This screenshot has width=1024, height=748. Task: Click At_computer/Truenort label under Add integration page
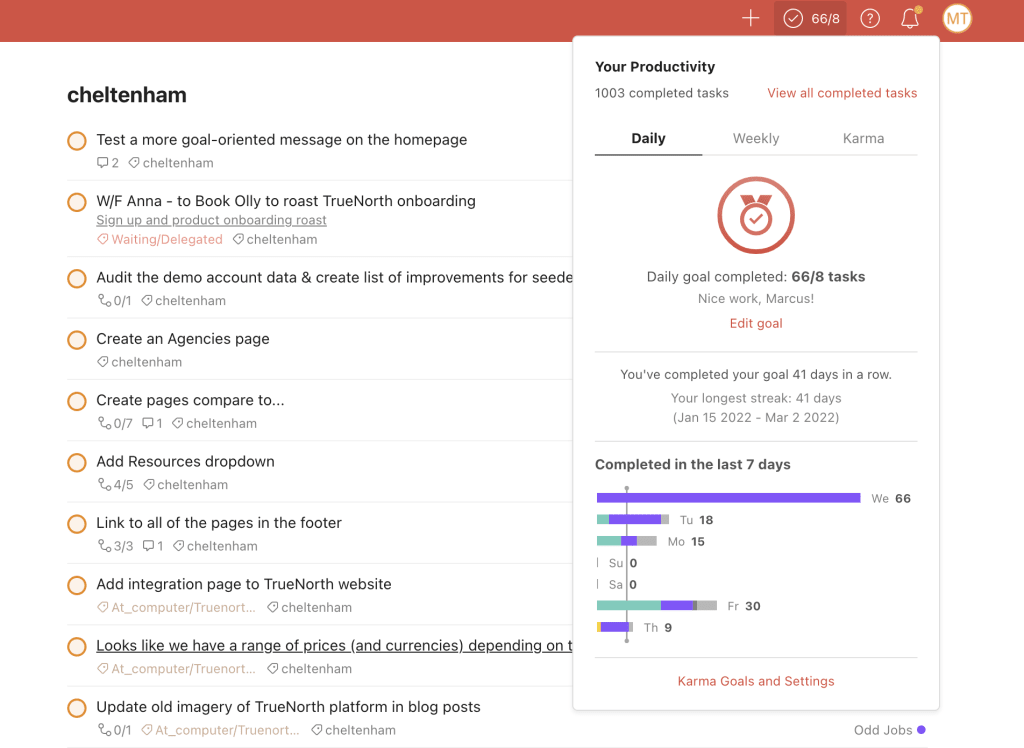coord(176,608)
